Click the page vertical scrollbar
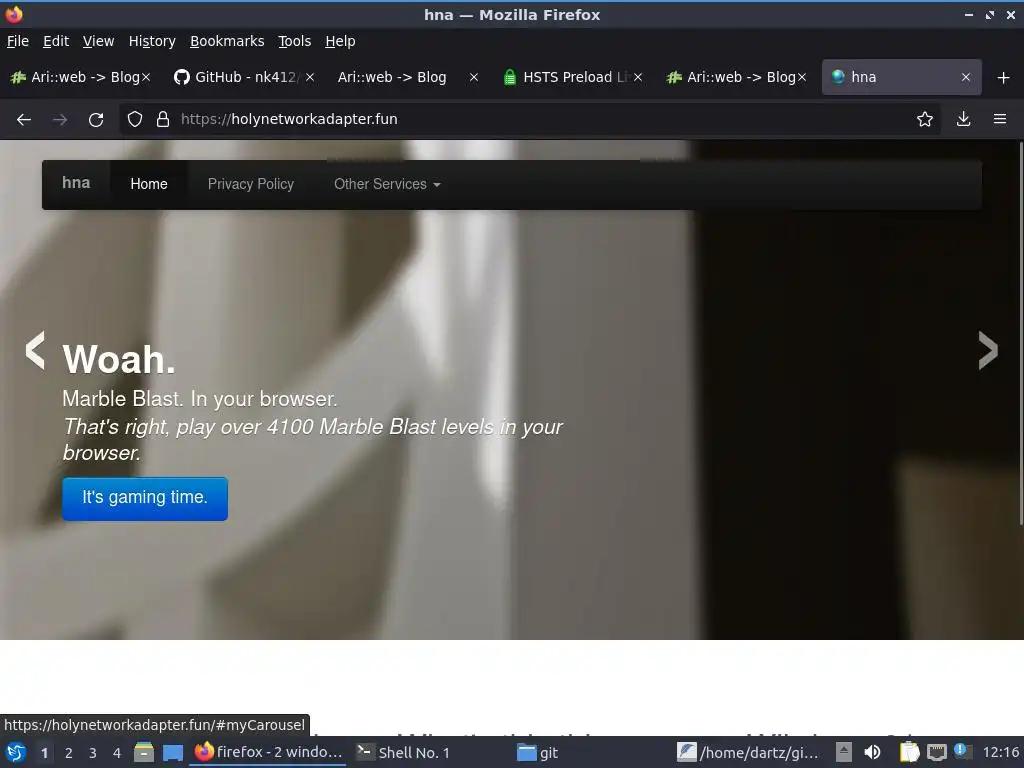1024x768 pixels. 1021,333
